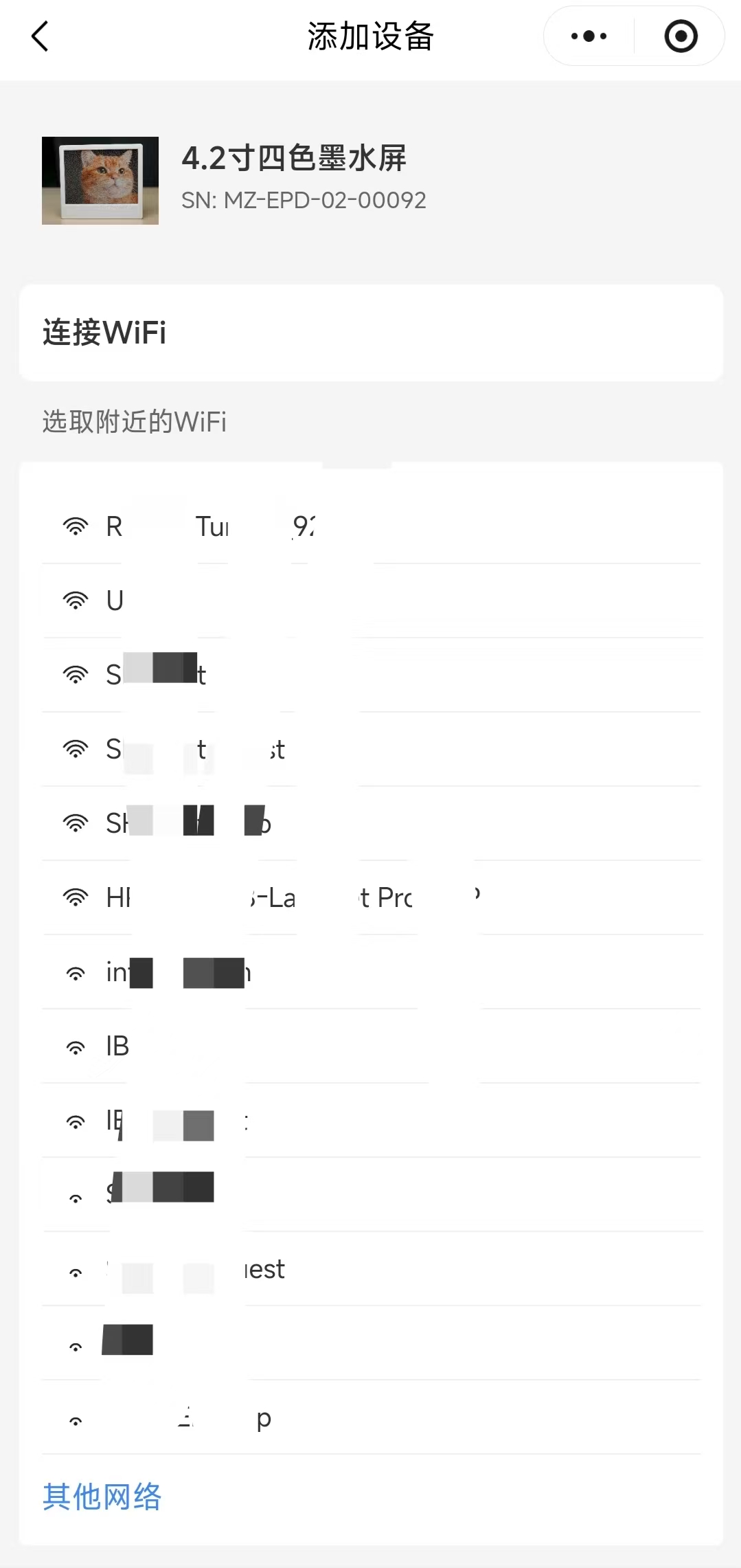741x1568 pixels.
Task: Tap the WiFi icon next to the IB network
Action: 75,1045
